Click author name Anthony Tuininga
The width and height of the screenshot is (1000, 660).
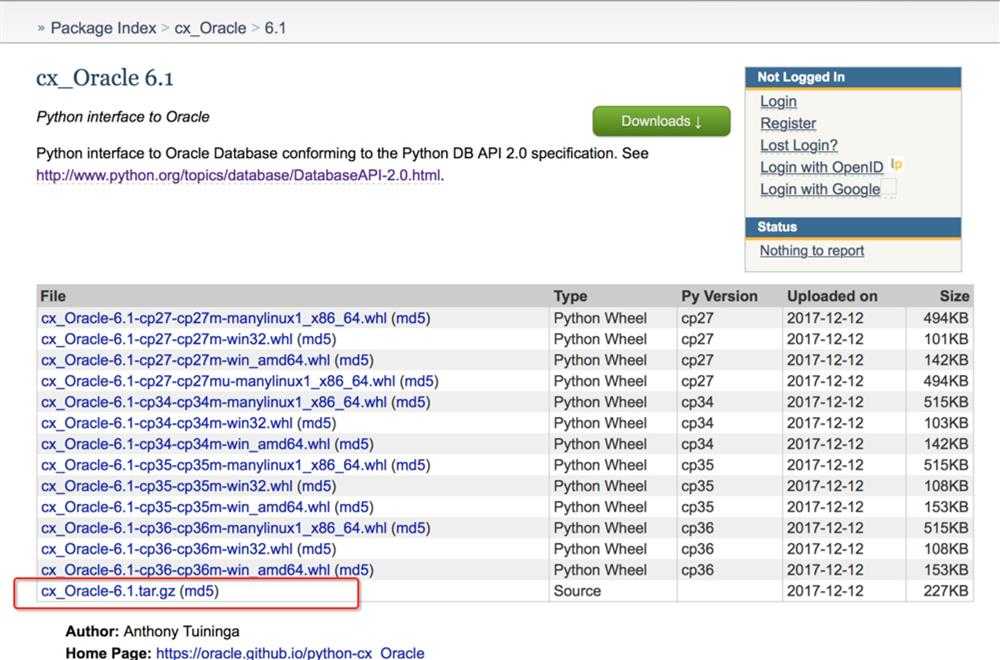point(182,631)
